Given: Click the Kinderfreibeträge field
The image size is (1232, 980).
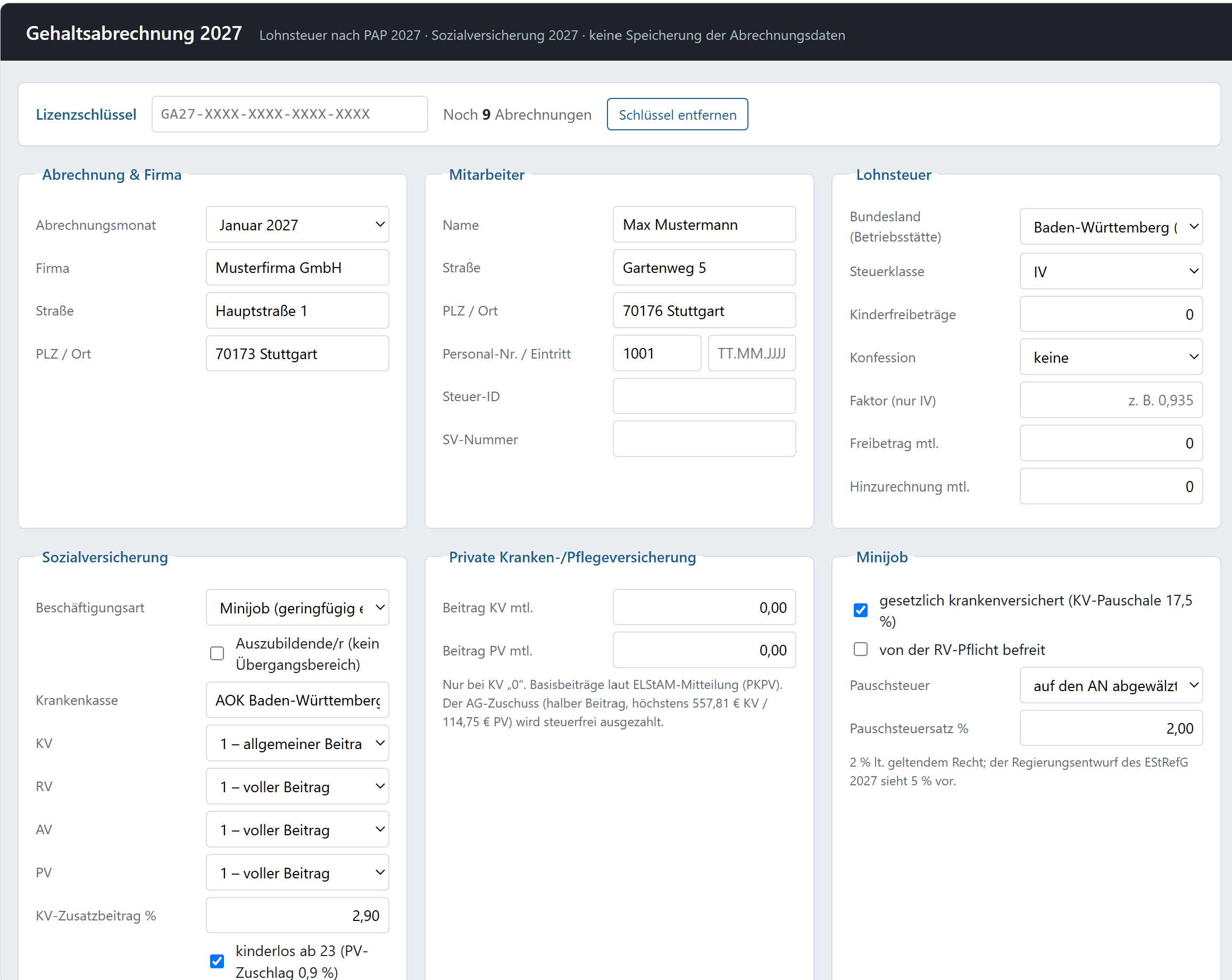Looking at the screenshot, I should [x=1111, y=314].
